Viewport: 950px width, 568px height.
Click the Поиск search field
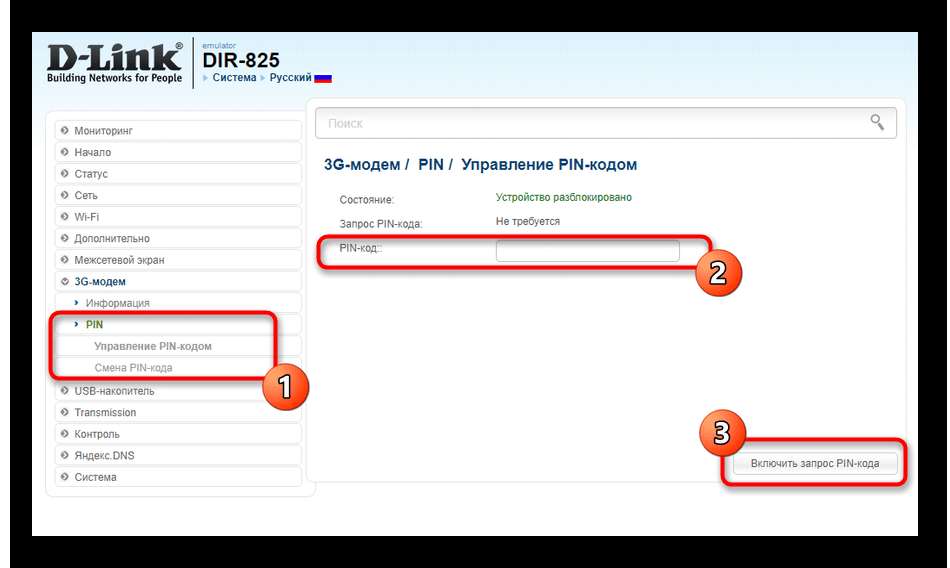pos(606,123)
